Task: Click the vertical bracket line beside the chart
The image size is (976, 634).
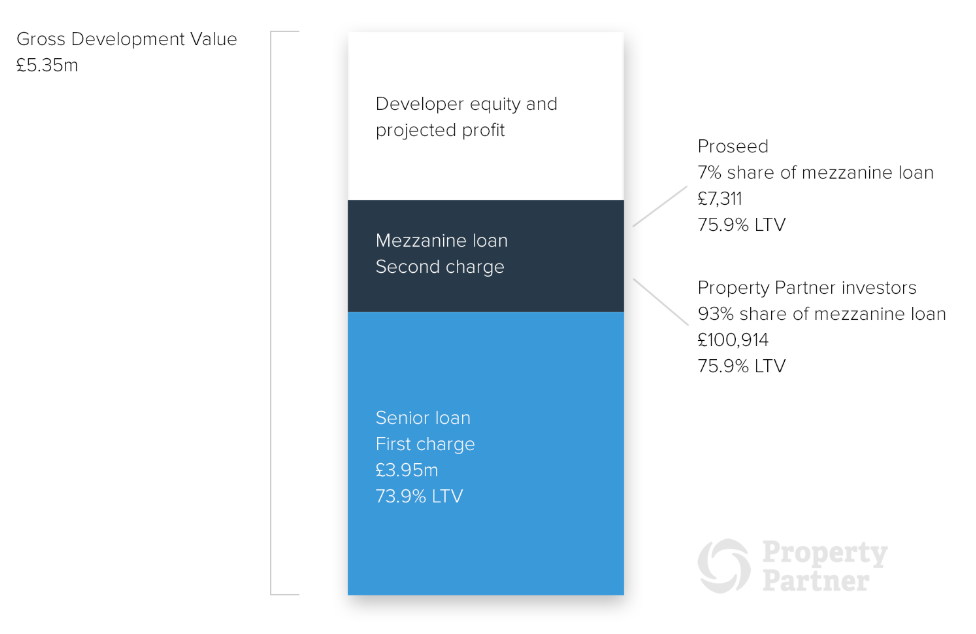Action: [271, 312]
